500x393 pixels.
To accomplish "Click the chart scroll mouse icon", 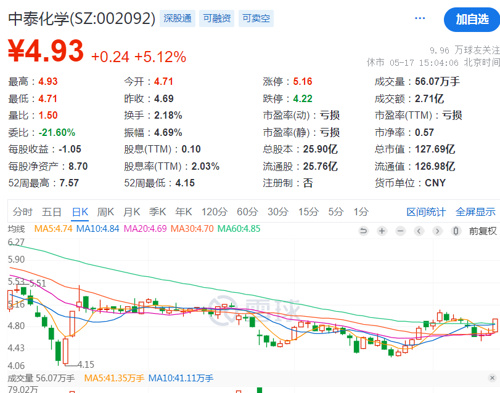I will click(456, 231).
